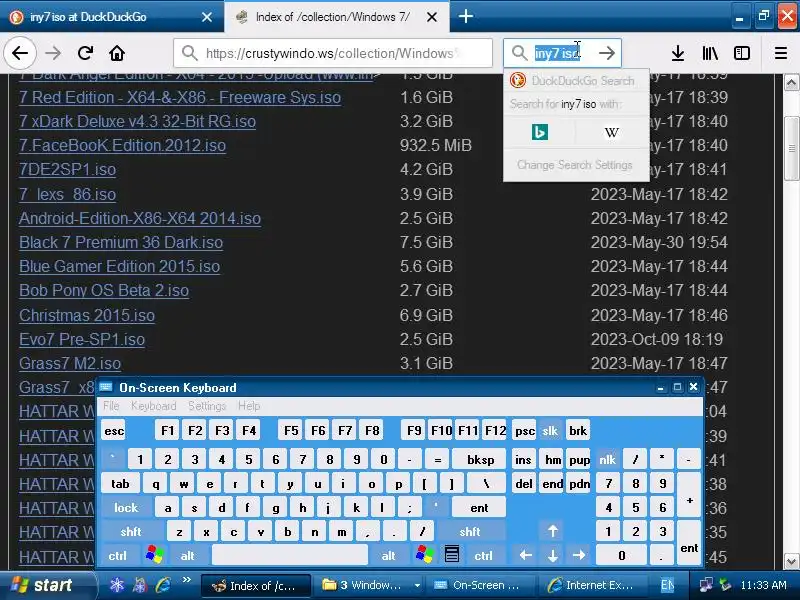This screenshot has height=600, width=800.
Task: Open 'Blue Gamer Edition 2015.iso'
Action: tap(119, 266)
